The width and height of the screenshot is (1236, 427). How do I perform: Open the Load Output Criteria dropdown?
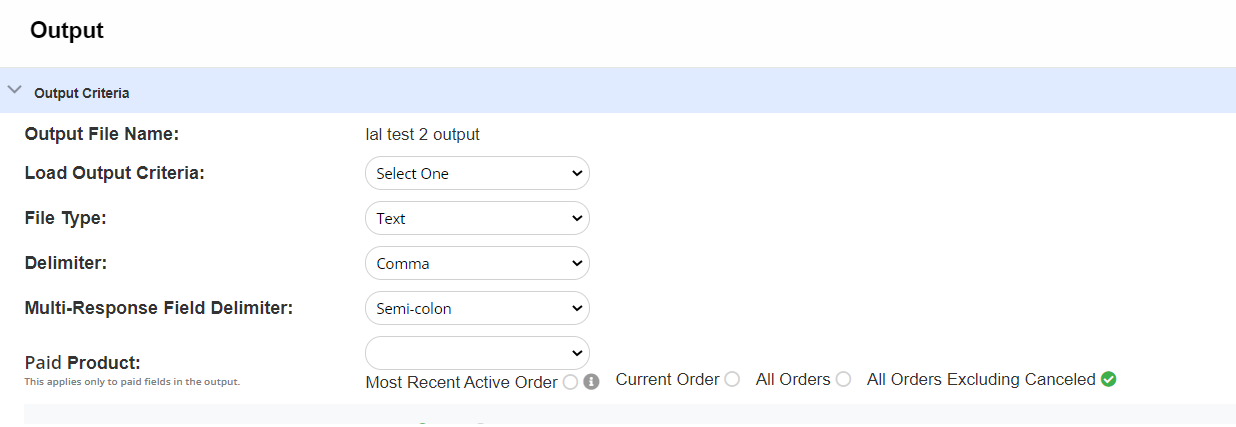(x=477, y=173)
